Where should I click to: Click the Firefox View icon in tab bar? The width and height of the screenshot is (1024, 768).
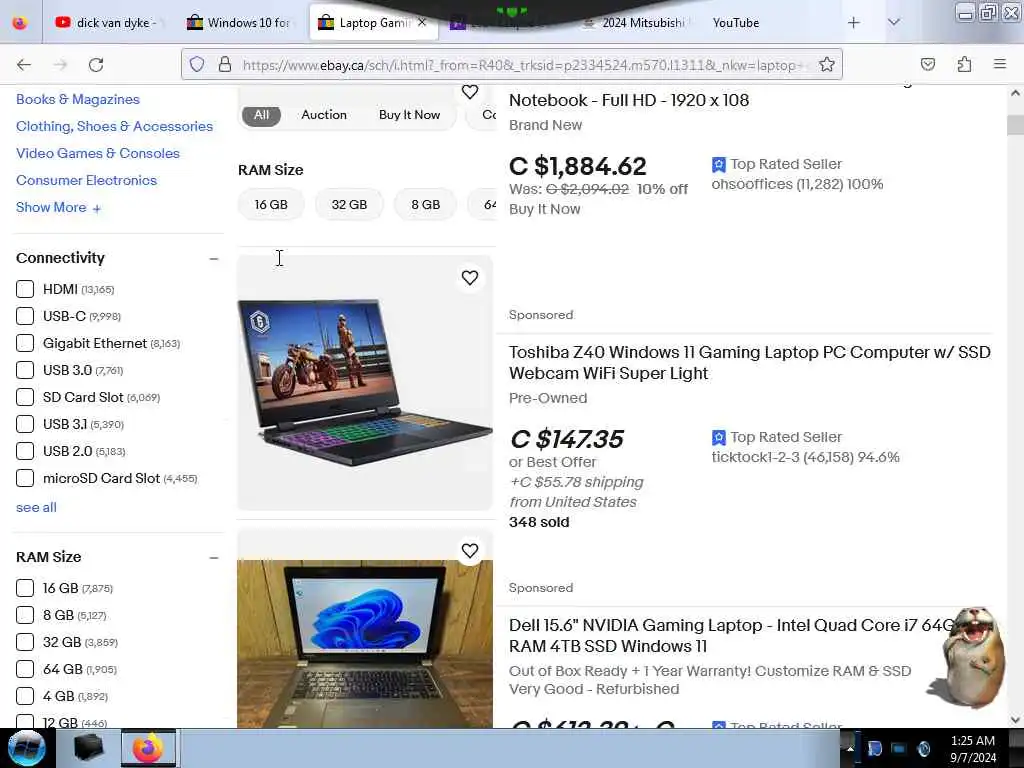click(x=20, y=23)
